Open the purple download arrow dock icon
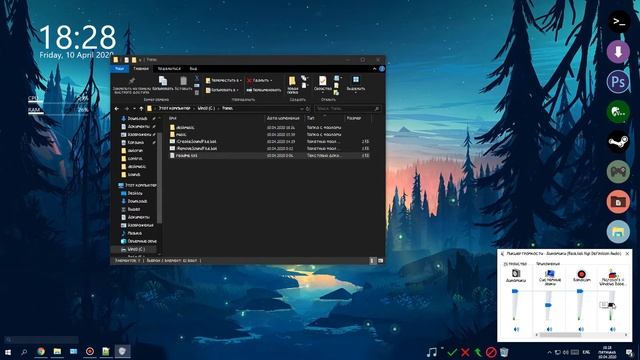Screen dimensions: 640x360 click(618, 52)
